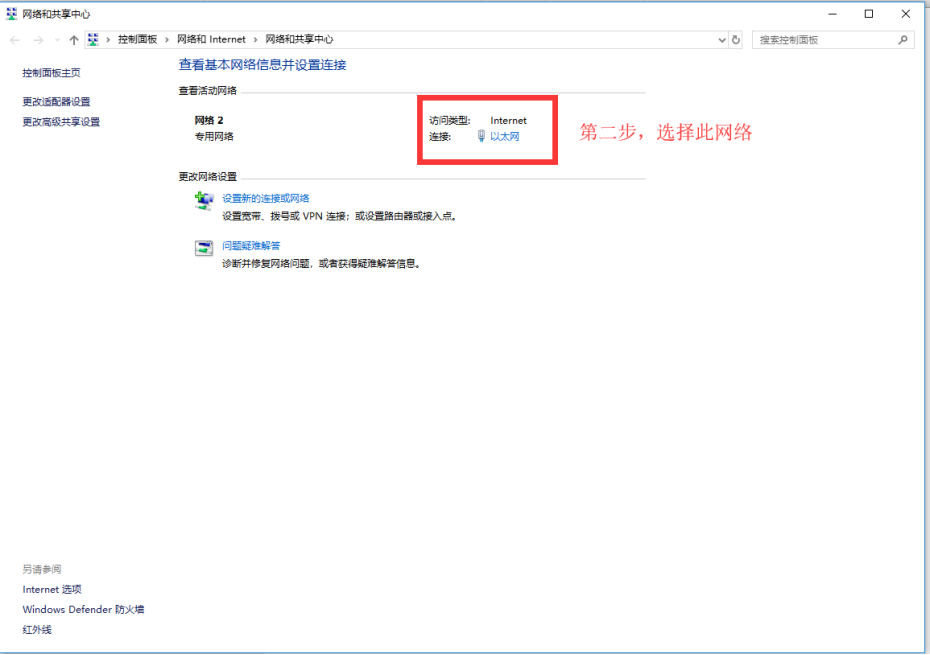
Task: Click the network icon in the address bar
Action: point(94,39)
